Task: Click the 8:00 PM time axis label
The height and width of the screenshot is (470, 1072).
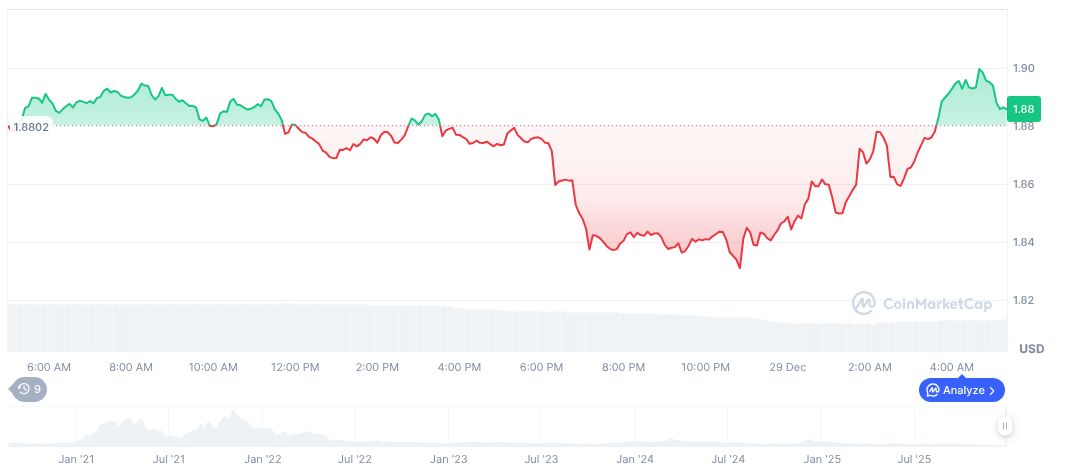Action: [x=623, y=367]
